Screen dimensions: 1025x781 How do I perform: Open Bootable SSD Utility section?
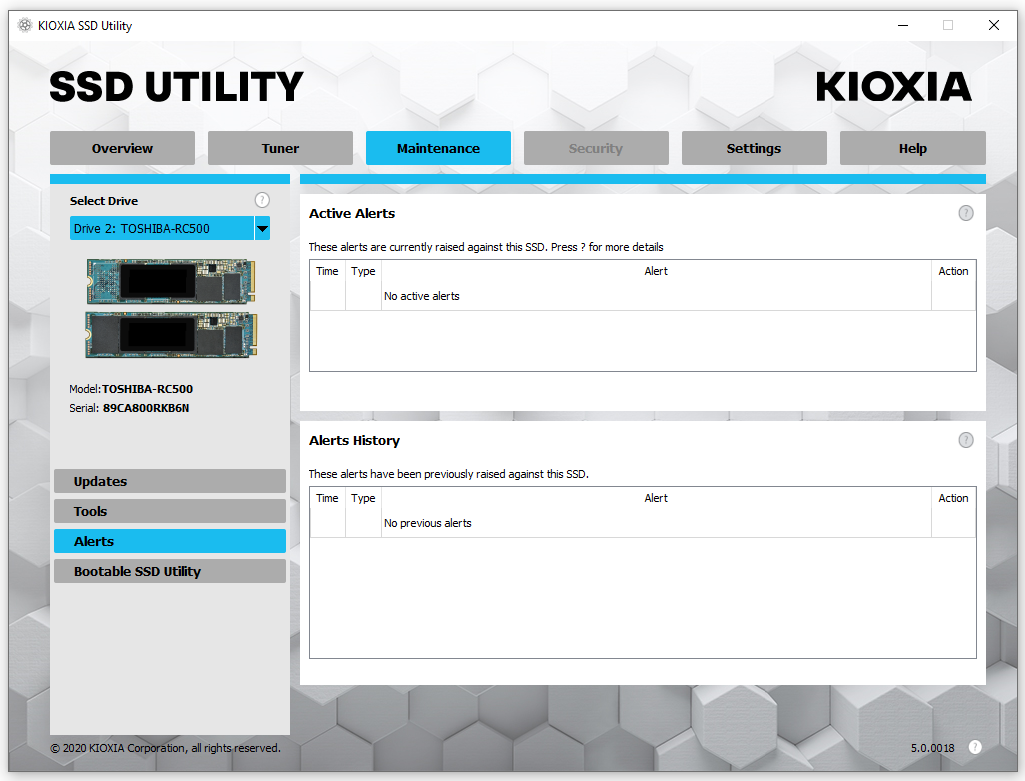point(170,571)
